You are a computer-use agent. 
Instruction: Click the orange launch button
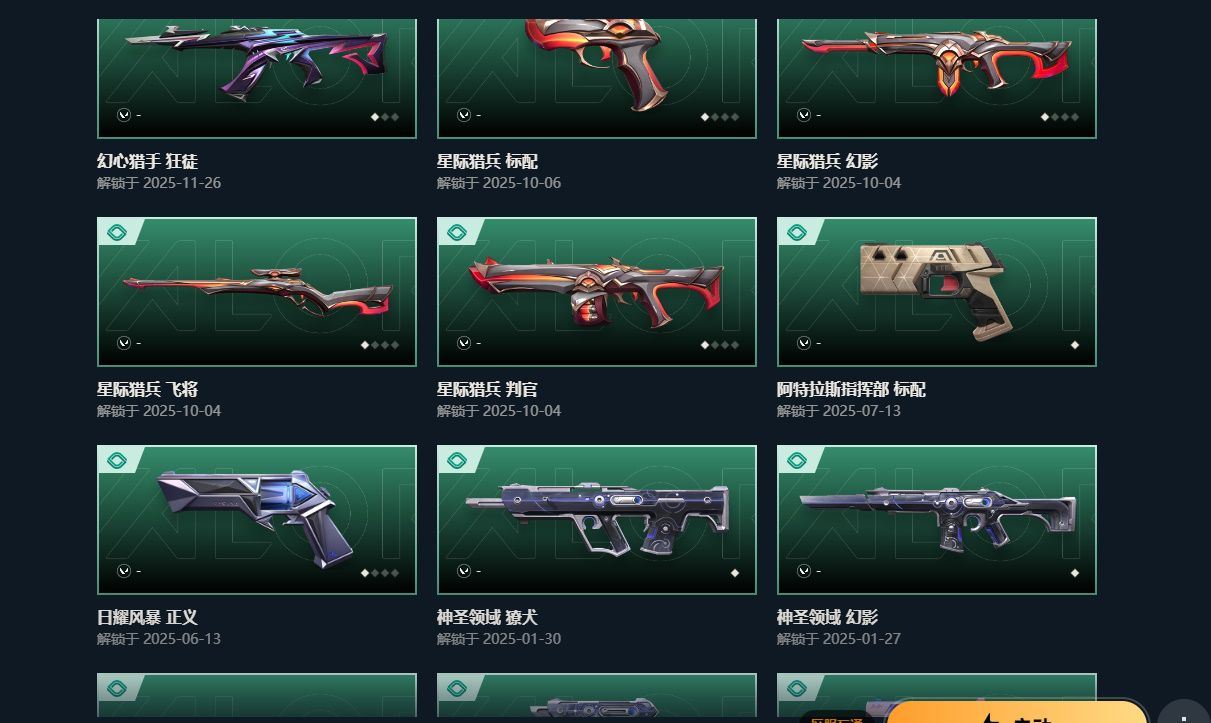coord(1017,711)
